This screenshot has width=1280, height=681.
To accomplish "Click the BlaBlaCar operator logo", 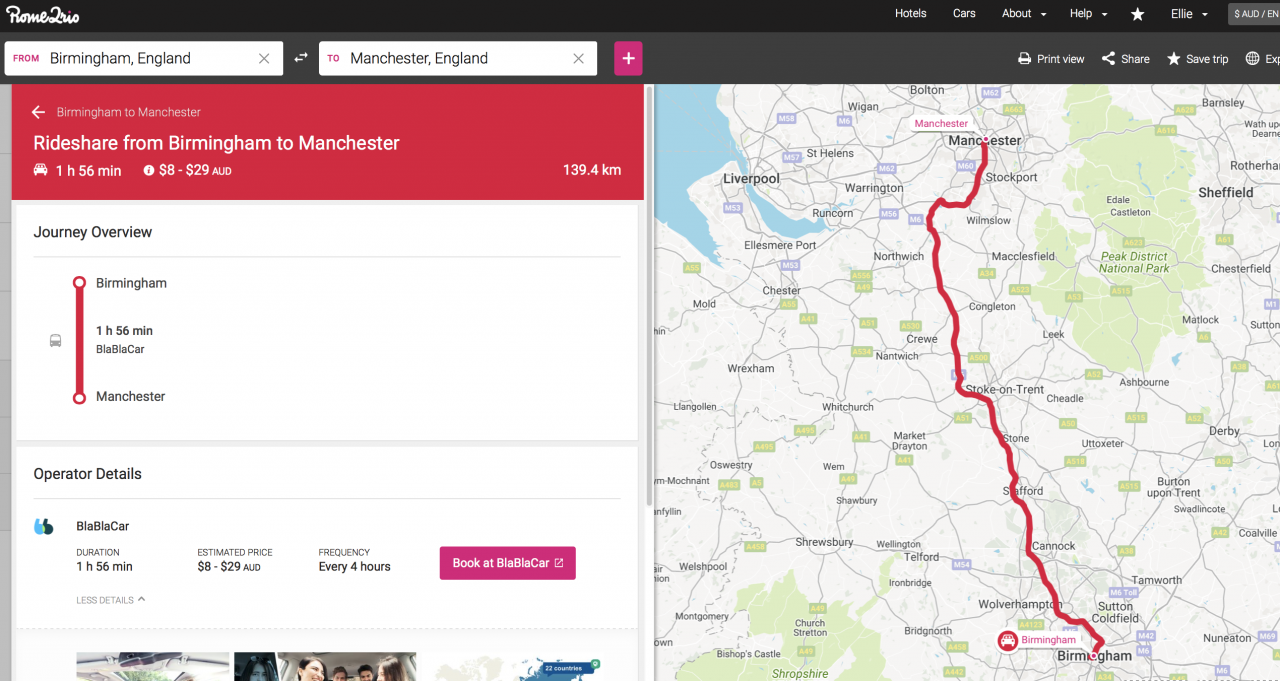I will (x=44, y=526).
